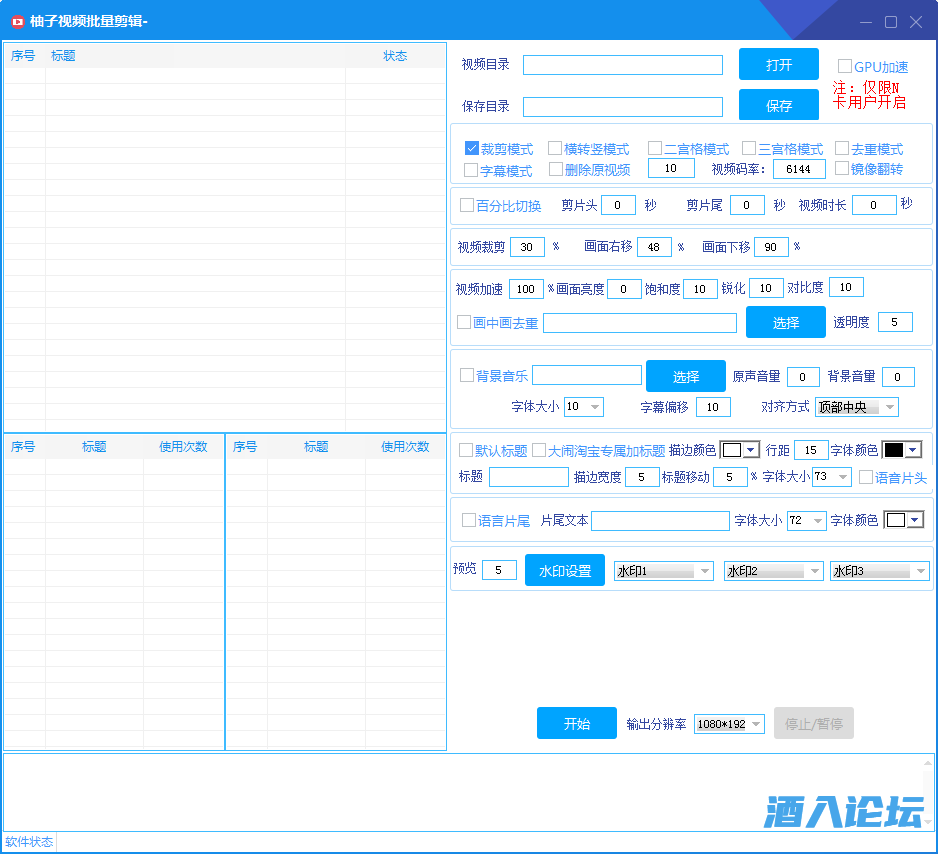This screenshot has width=938, height=854.
Task: Pick the 描边颜色 white color swatch
Action: coord(731,450)
